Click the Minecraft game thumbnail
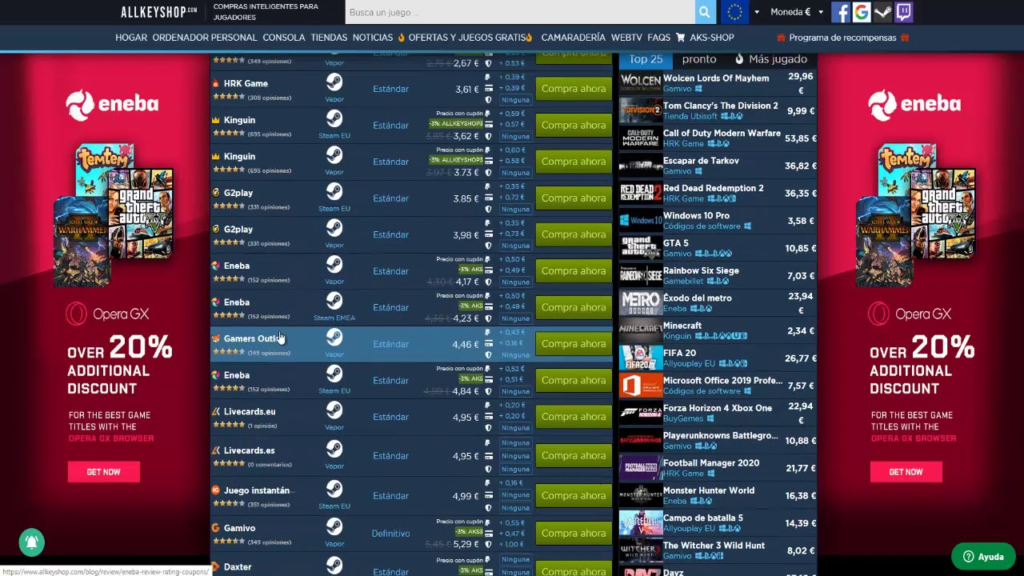Screen dimensions: 1024x576 pyautogui.click(x=640, y=330)
